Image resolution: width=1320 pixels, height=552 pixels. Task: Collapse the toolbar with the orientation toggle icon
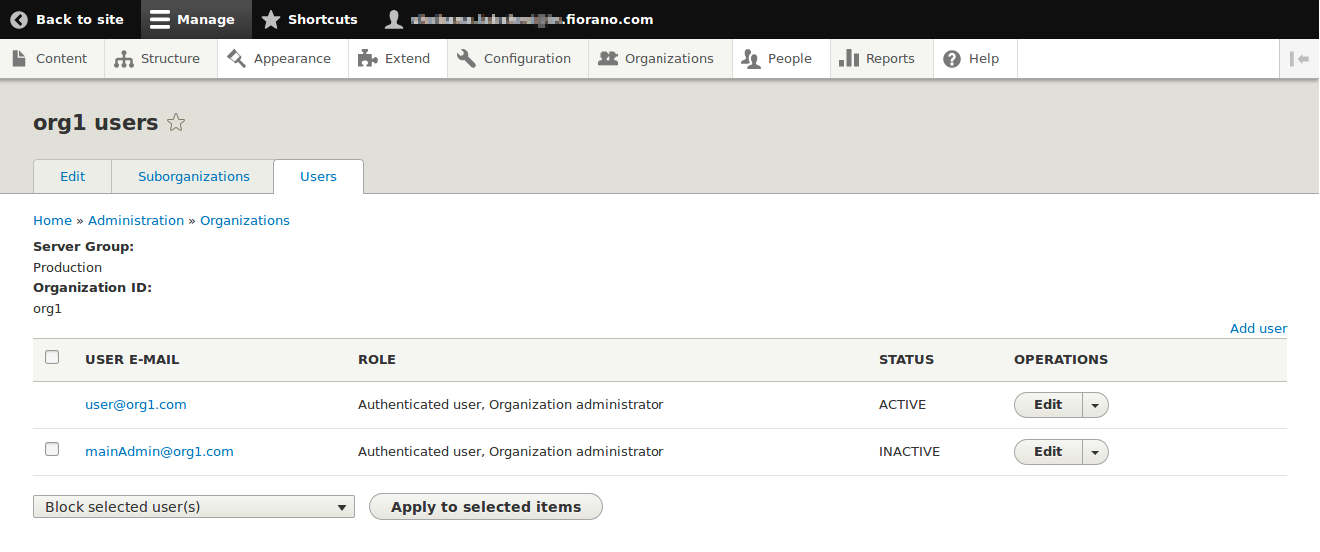pos(1299,59)
